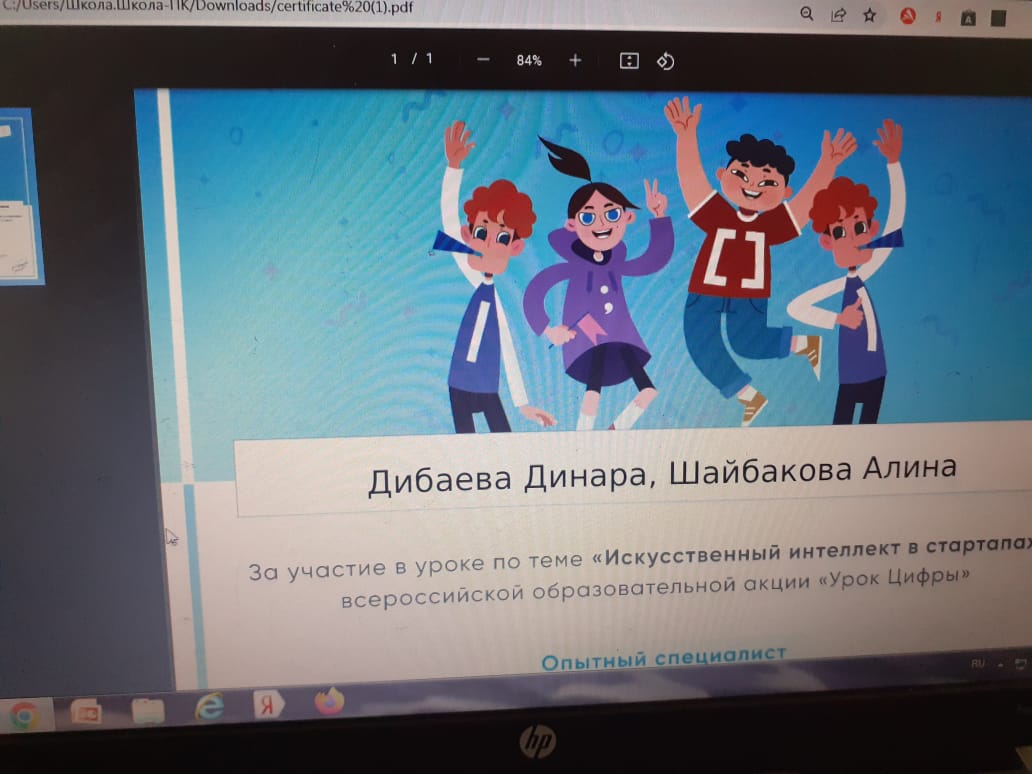The width and height of the screenshot is (1032, 774).
Task: Click the 84% zoom level field
Action: pyautogui.click(x=529, y=60)
